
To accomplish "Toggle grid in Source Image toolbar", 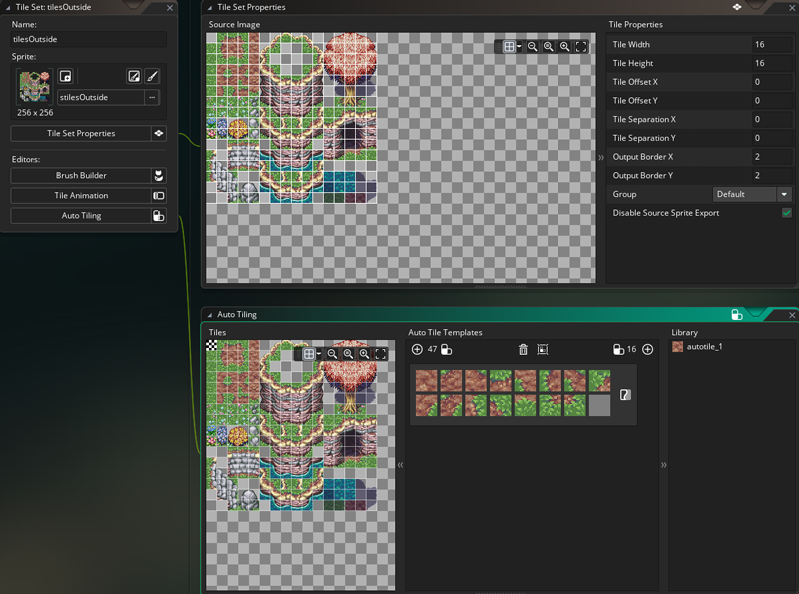I will [509, 47].
